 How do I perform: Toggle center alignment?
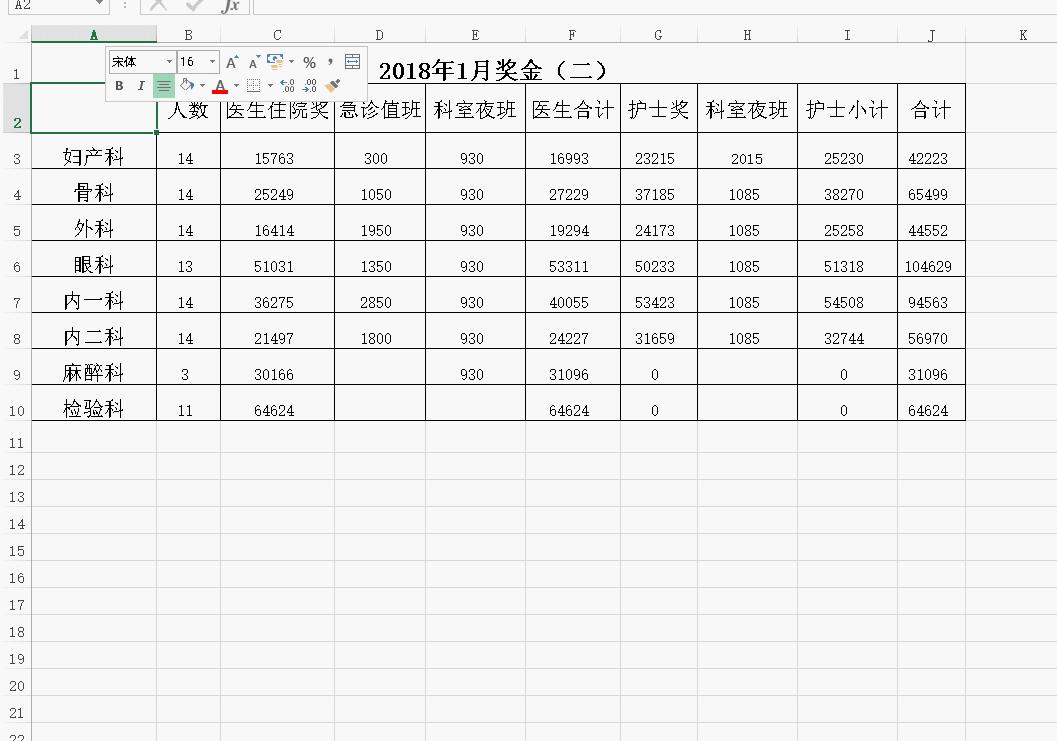pyautogui.click(x=165, y=86)
